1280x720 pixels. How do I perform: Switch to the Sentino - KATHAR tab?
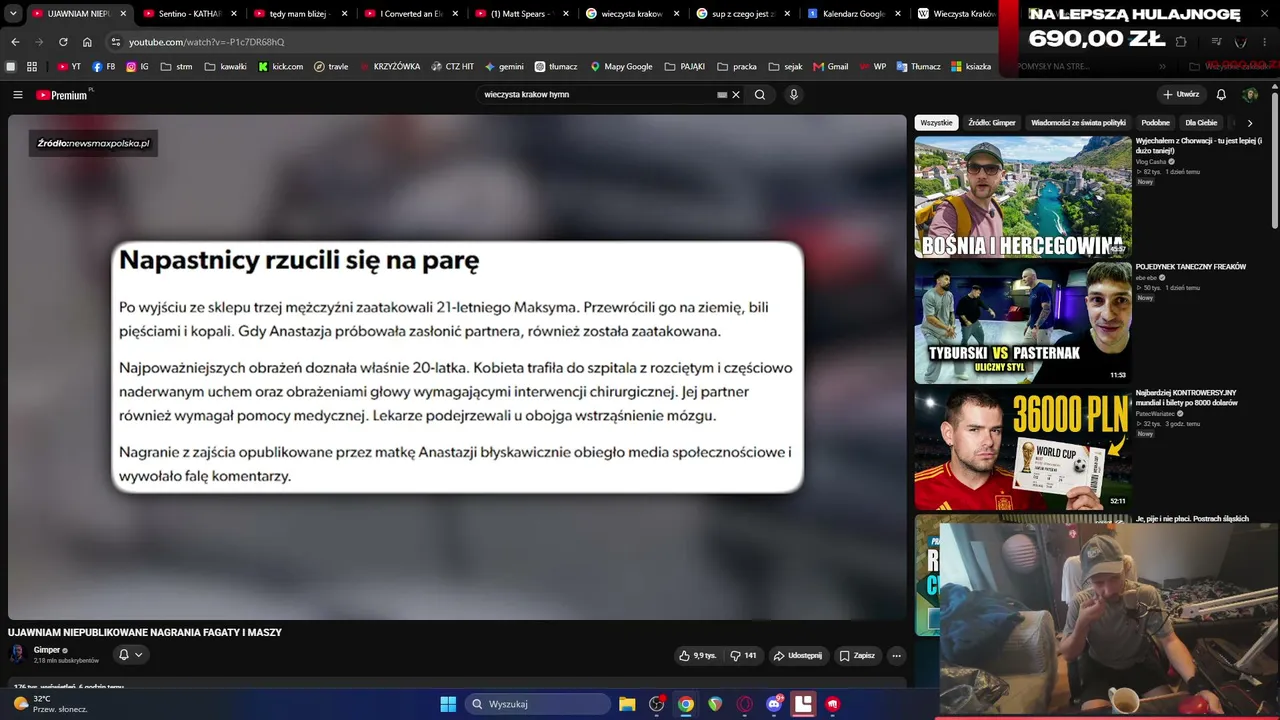click(190, 14)
